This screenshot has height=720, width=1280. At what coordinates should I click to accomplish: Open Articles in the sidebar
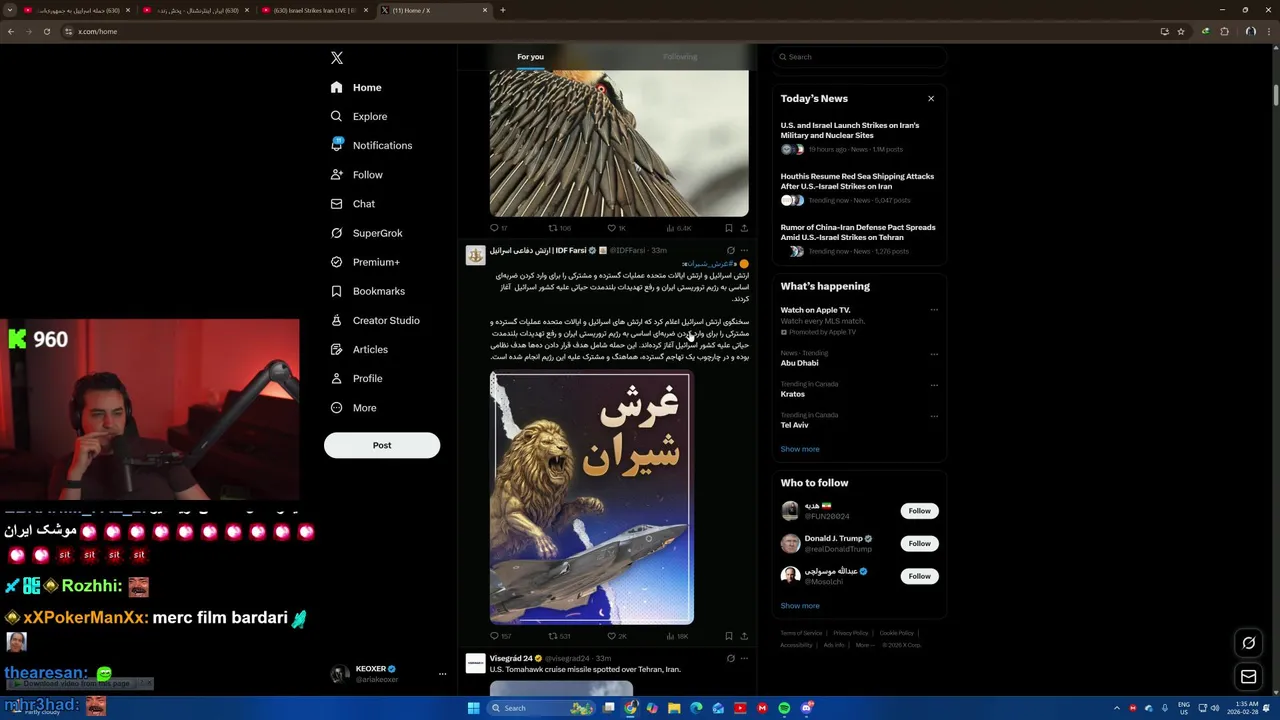359,350
